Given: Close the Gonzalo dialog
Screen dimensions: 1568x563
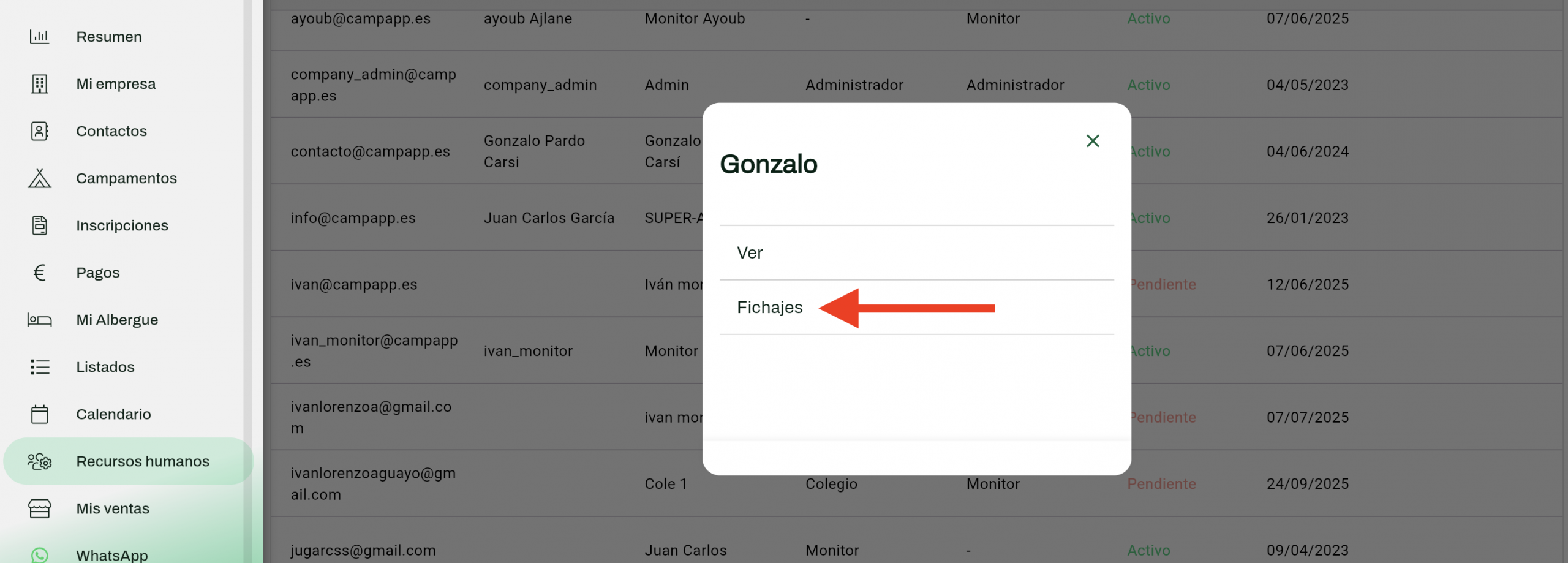Looking at the screenshot, I should pos(1092,141).
